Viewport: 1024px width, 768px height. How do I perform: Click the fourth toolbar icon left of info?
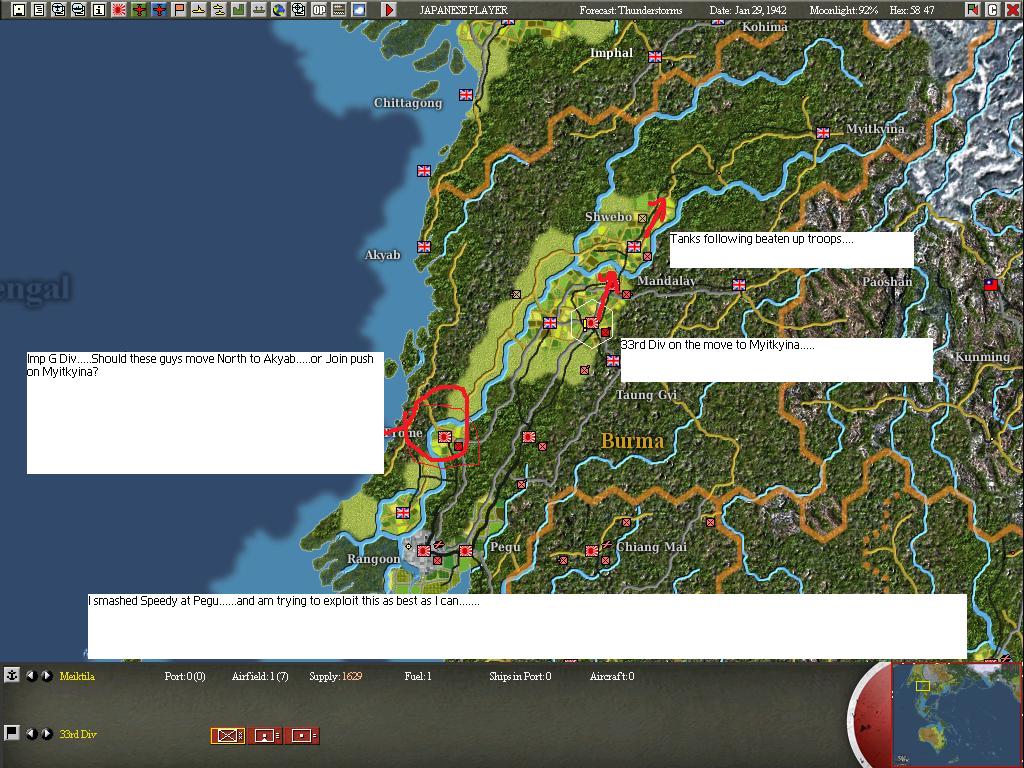[79, 10]
